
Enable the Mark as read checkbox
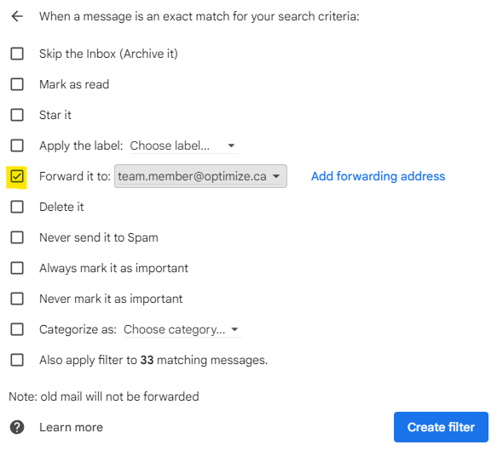[x=17, y=84]
